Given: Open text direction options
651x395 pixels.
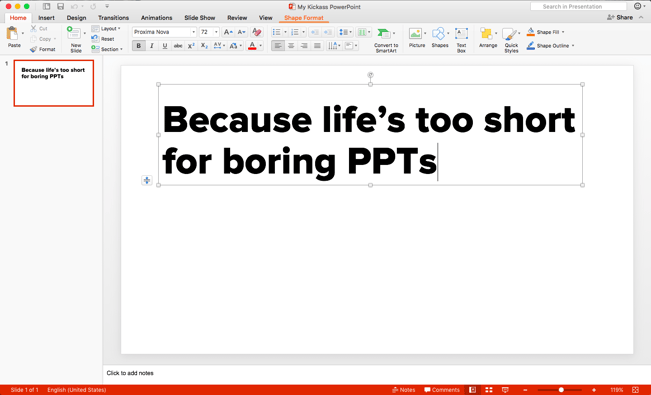Looking at the screenshot, I should (x=334, y=46).
